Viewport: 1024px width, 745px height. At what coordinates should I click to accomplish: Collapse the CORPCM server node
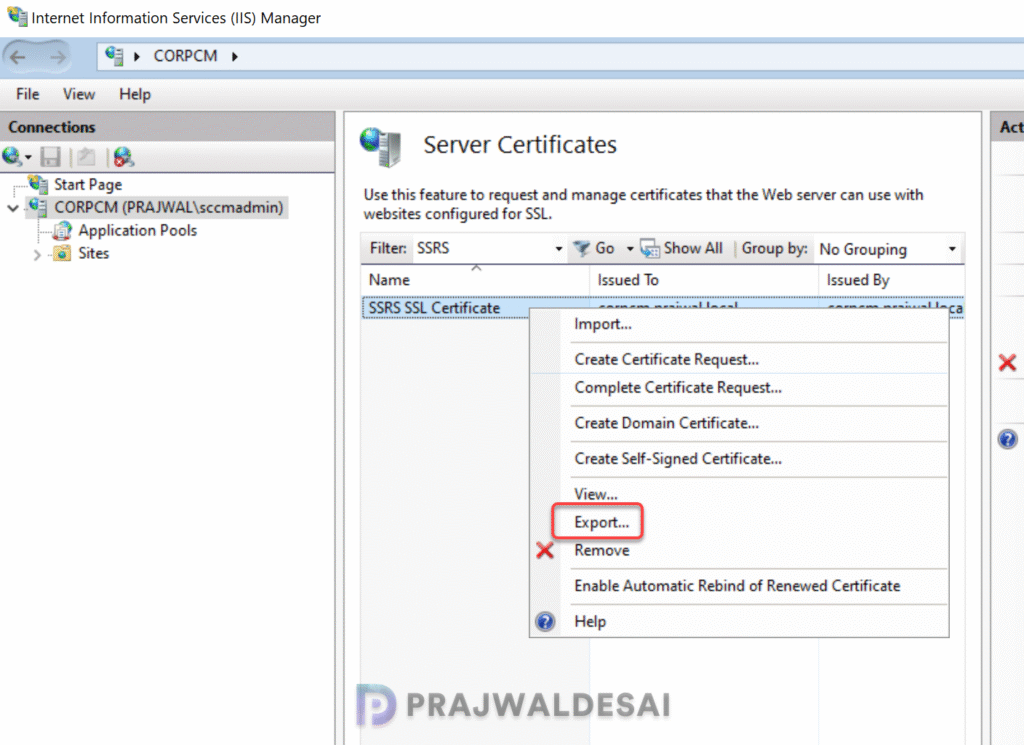(13, 208)
